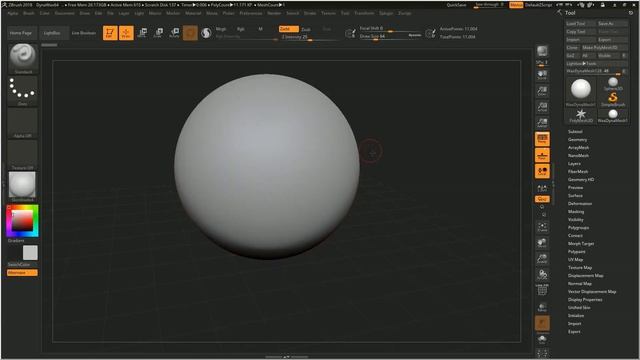
Task: Activate the Rotate transform icon
Action: [x=174, y=33]
